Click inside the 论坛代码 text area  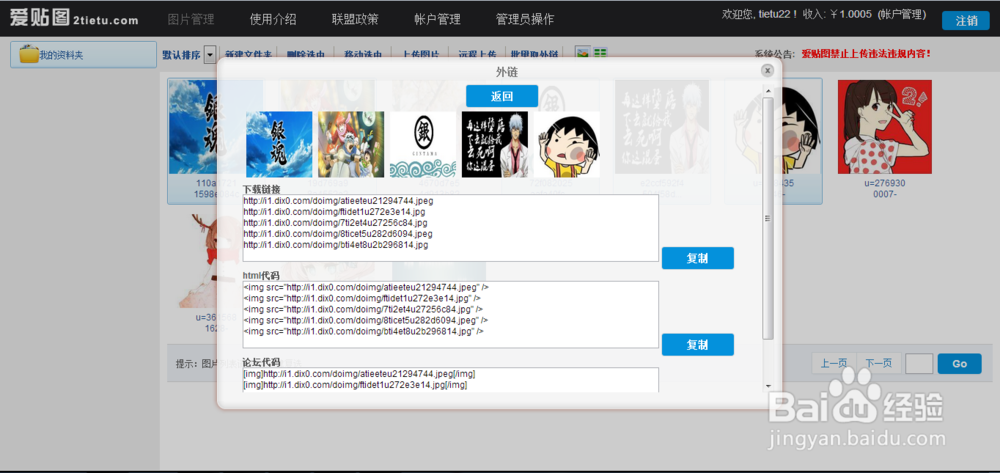tap(450, 380)
